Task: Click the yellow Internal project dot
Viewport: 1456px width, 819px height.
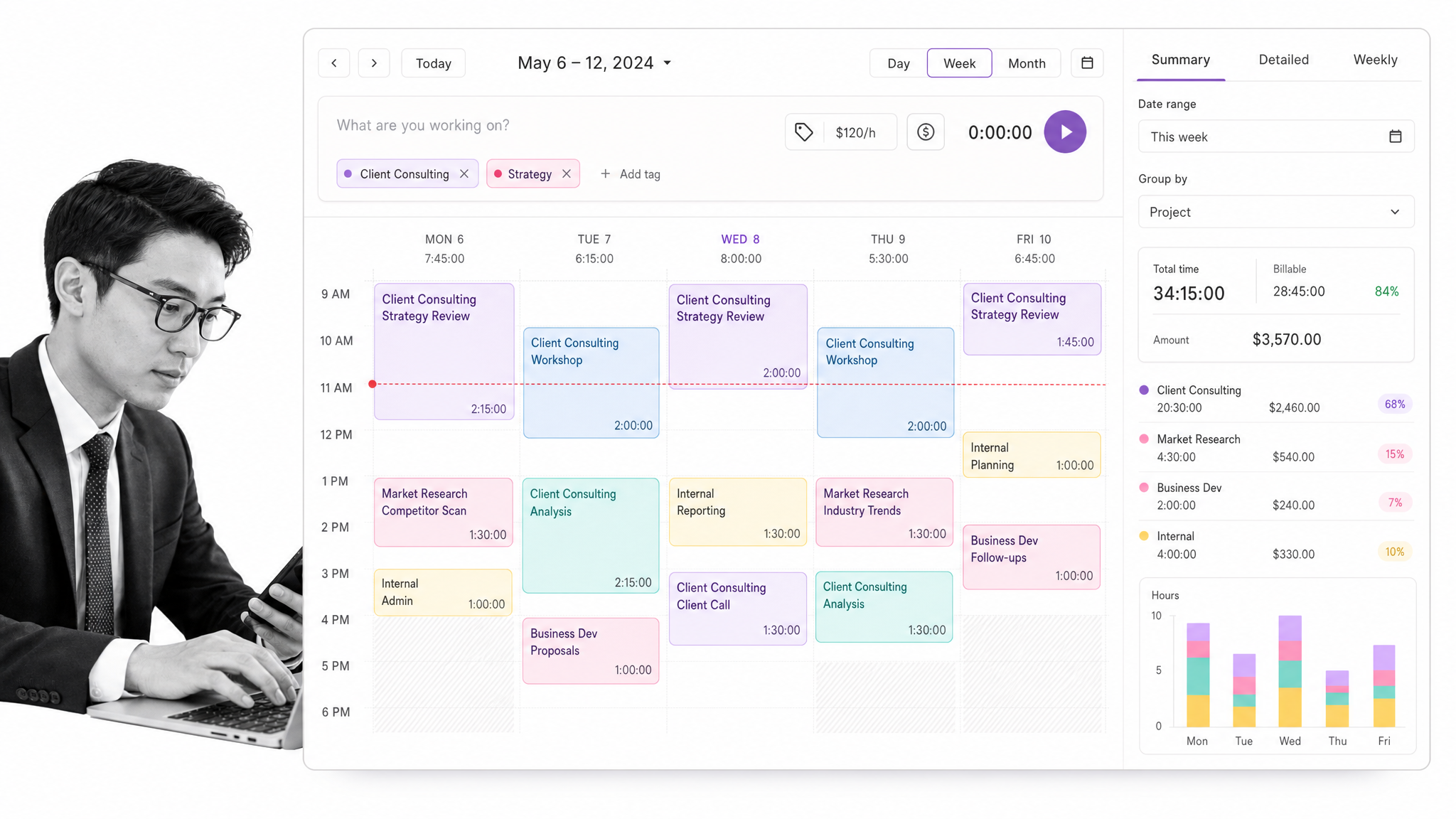Action: tap(1144, 536)
